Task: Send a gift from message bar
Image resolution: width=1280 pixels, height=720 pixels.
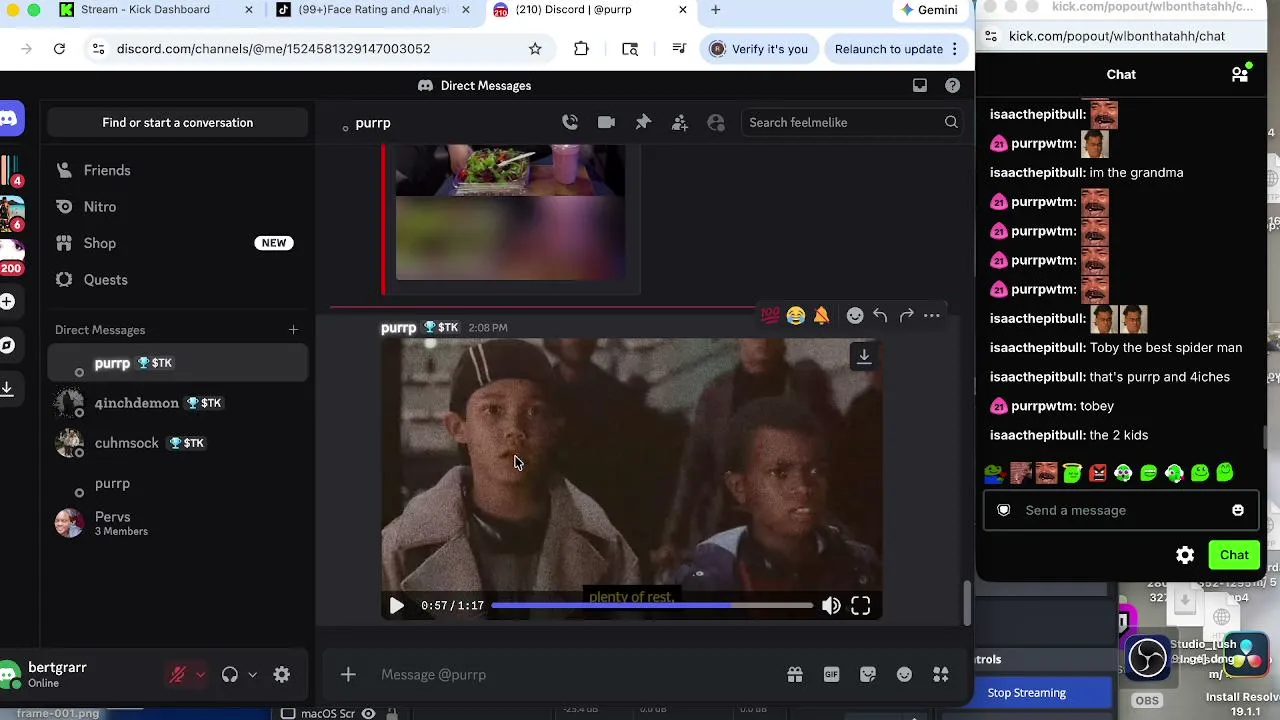Action: [x=795, y=675]
